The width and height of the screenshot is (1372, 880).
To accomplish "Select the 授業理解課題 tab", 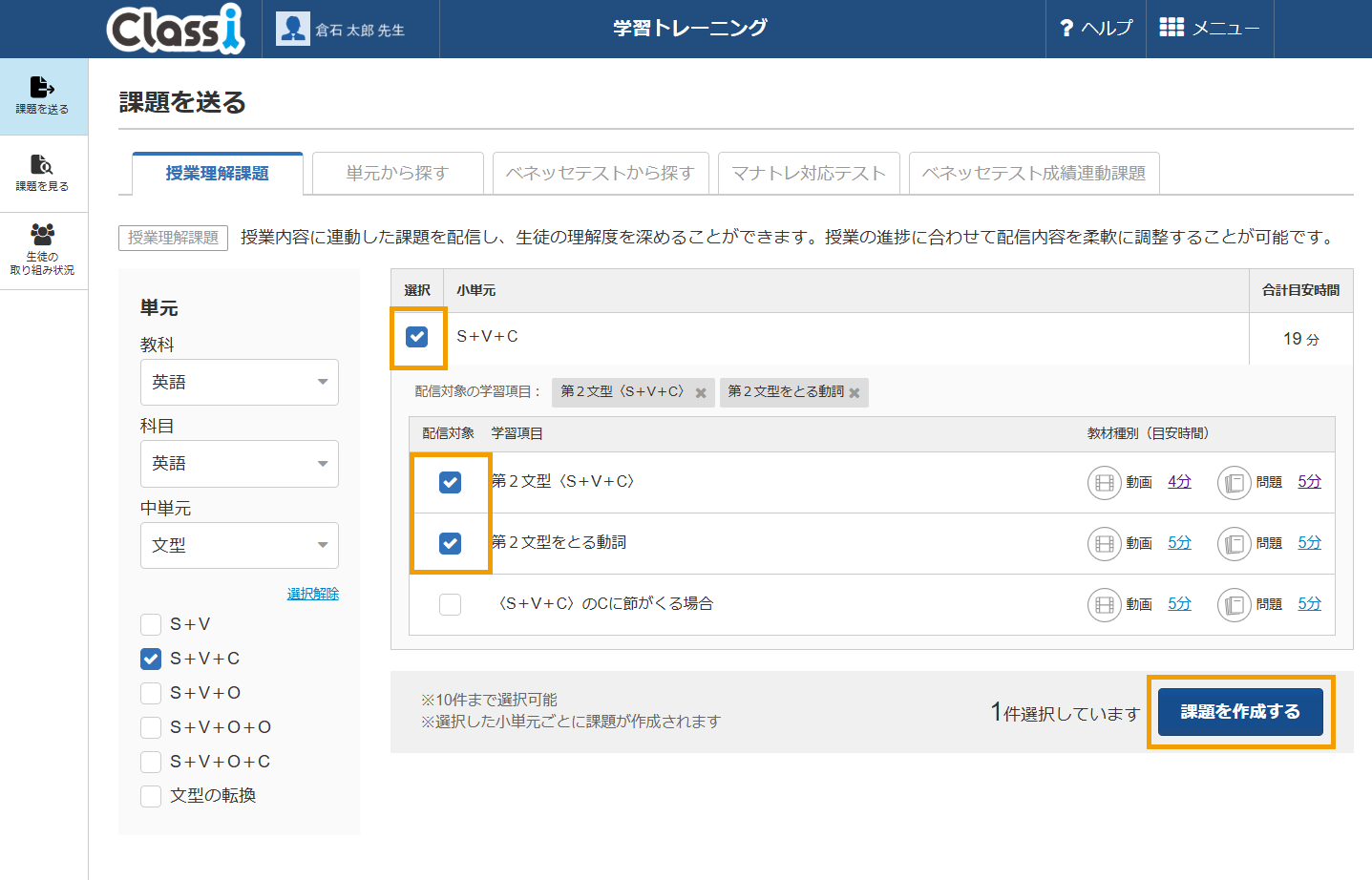I will (218, 173).
